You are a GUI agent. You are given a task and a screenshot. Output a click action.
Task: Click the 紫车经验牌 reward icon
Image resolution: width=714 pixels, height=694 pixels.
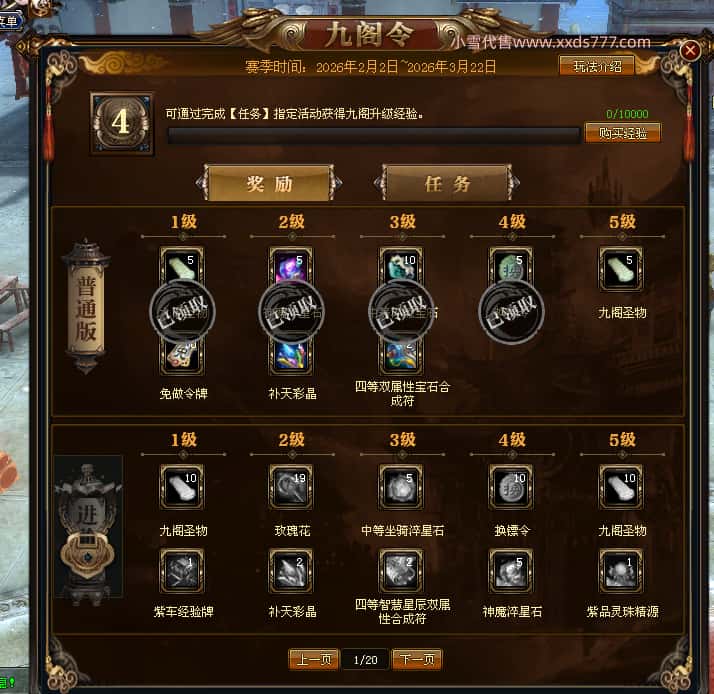(182, 571)
